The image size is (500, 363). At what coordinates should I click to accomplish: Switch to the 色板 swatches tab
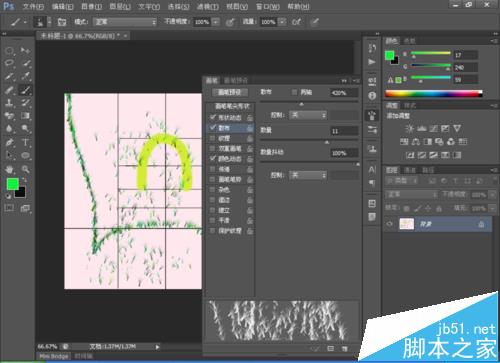410,41
